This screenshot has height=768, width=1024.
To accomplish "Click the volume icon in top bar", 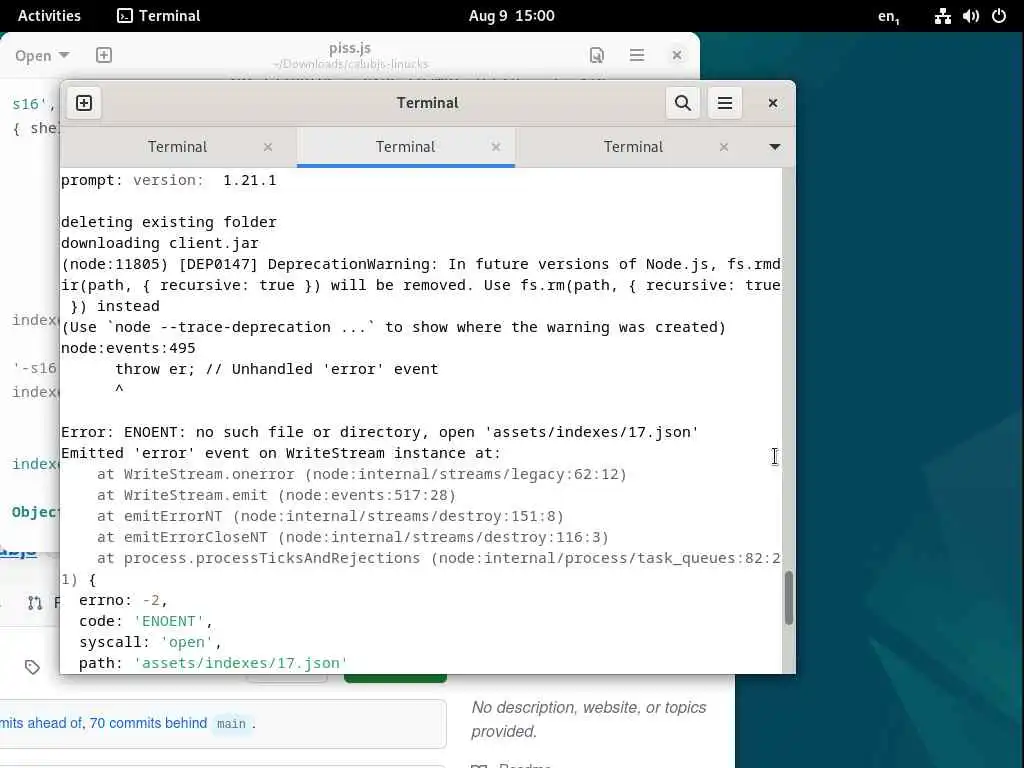I will (970, 16).
